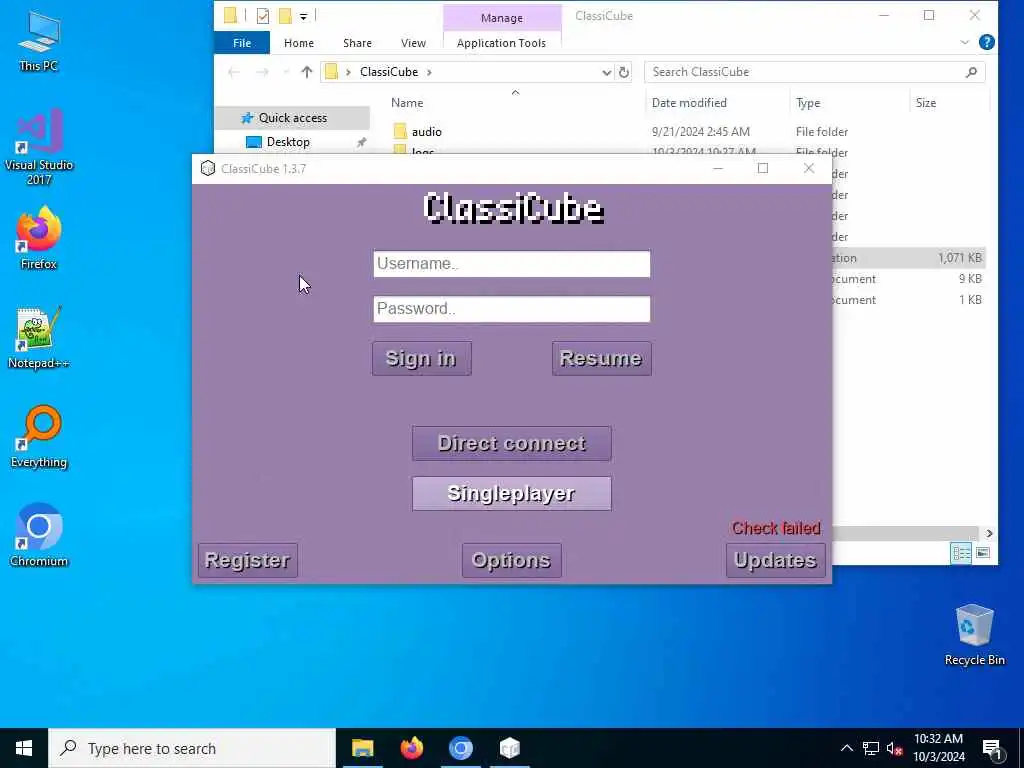
Task: Click the search magnifier icon in Explorer
Action: [x=971, y=72]
